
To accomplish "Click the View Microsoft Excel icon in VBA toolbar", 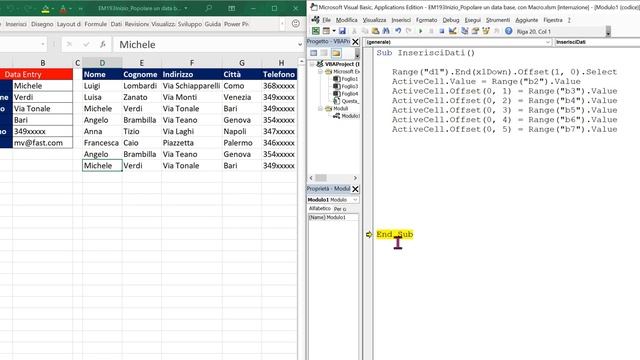I will pos(316,31).
